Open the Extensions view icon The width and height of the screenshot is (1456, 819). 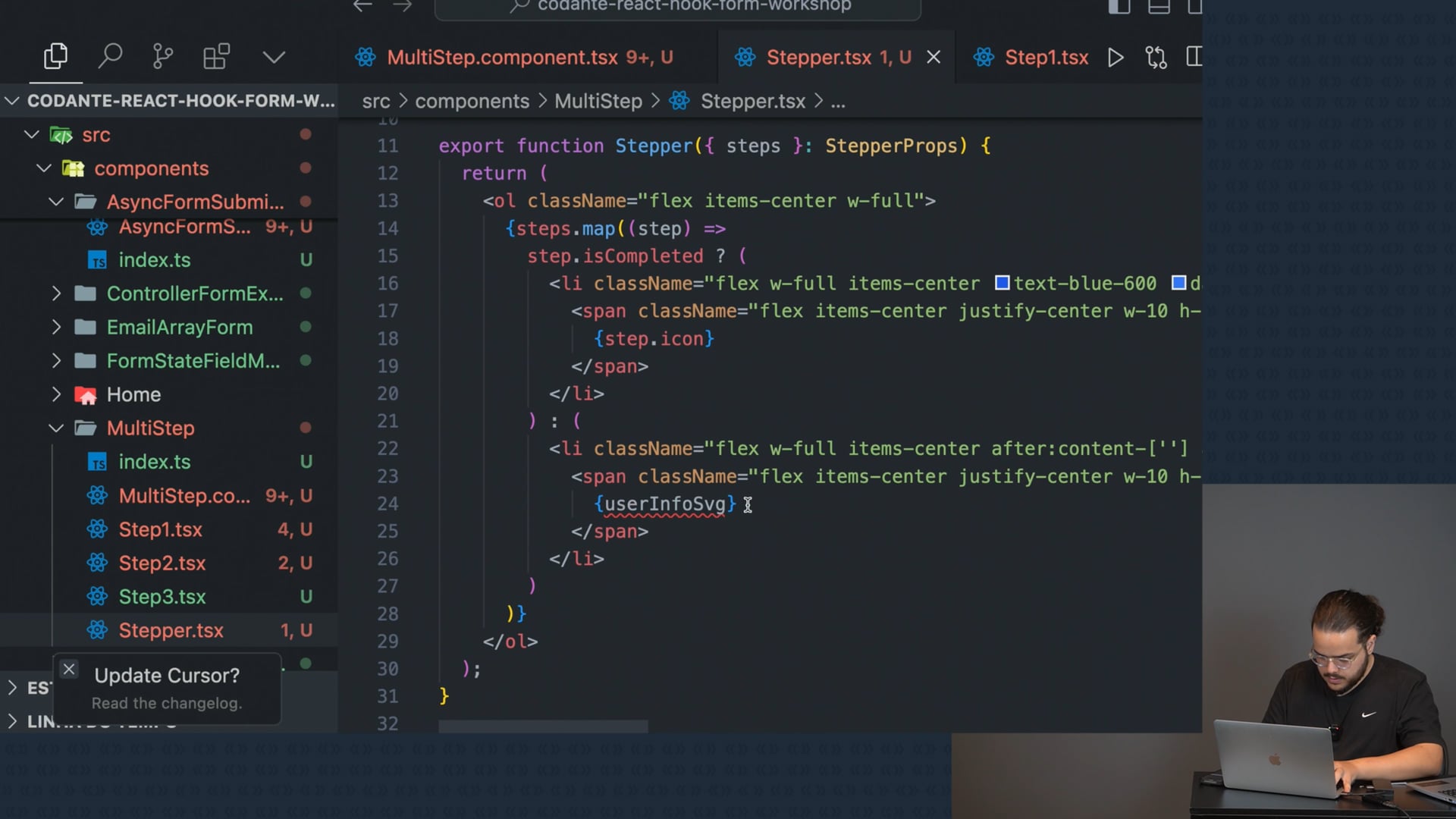pyautogui.click(x=216, y=57)
